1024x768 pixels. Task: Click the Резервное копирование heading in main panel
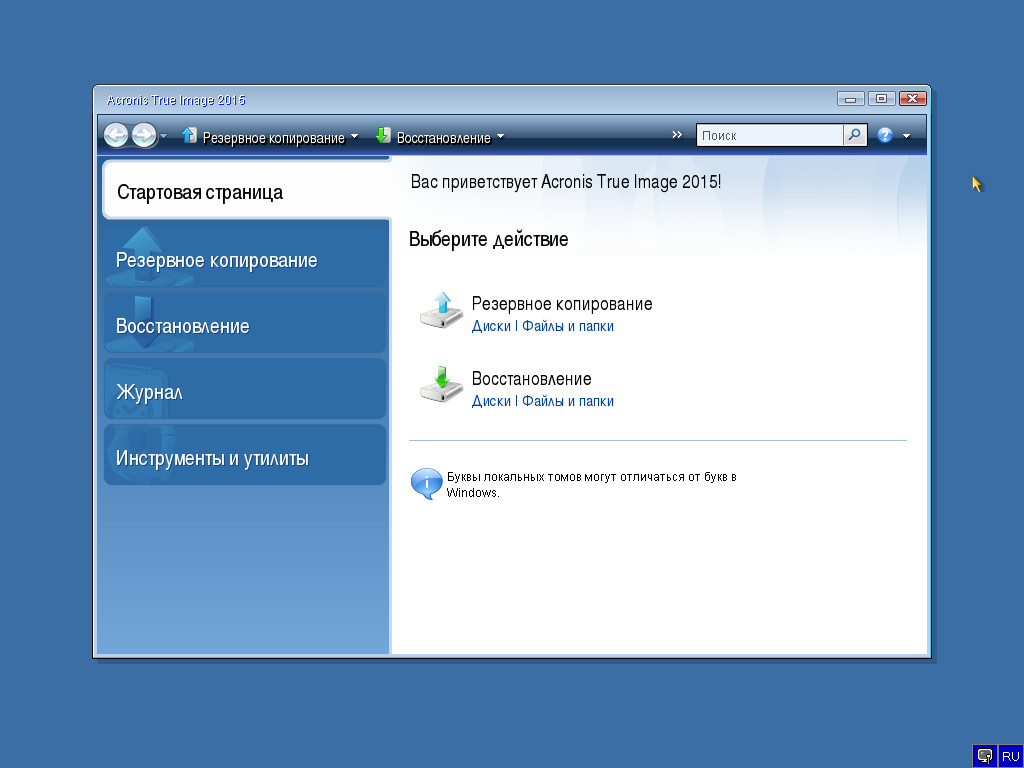point(562,304)
